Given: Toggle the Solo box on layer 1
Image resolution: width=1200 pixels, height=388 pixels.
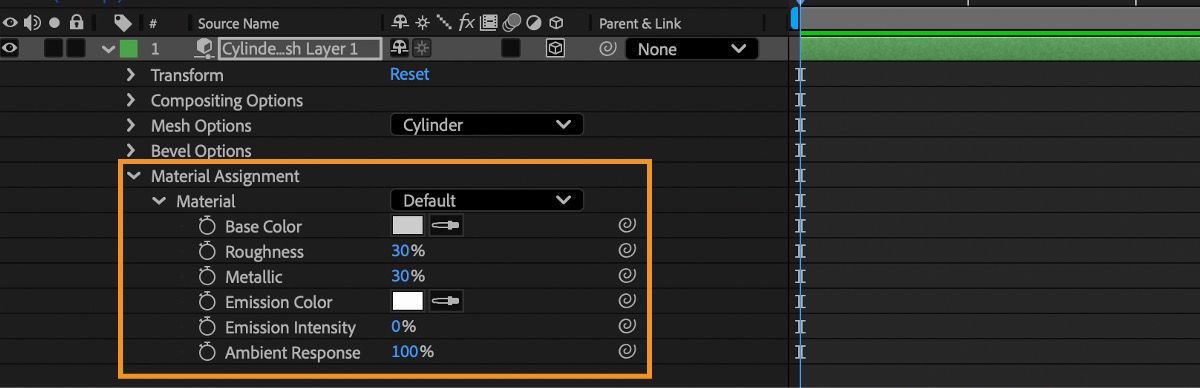Looking at the screenshot, I should coord(53,48).
